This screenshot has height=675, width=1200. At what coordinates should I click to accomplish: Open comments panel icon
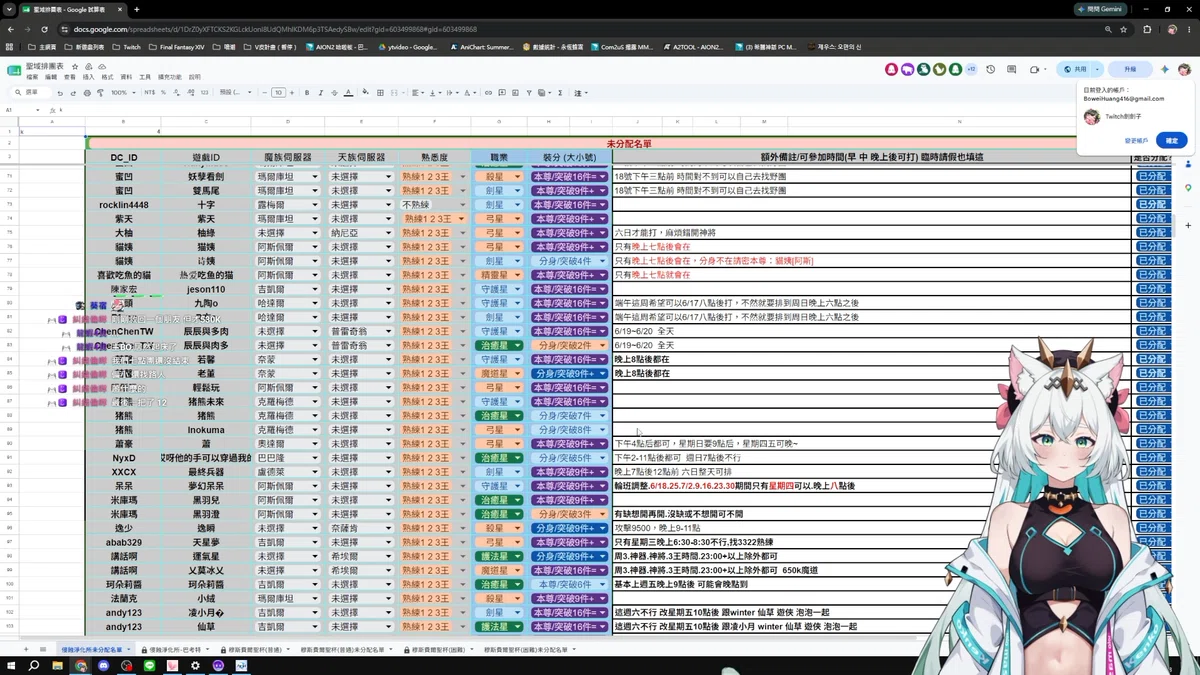[1011, 70]
